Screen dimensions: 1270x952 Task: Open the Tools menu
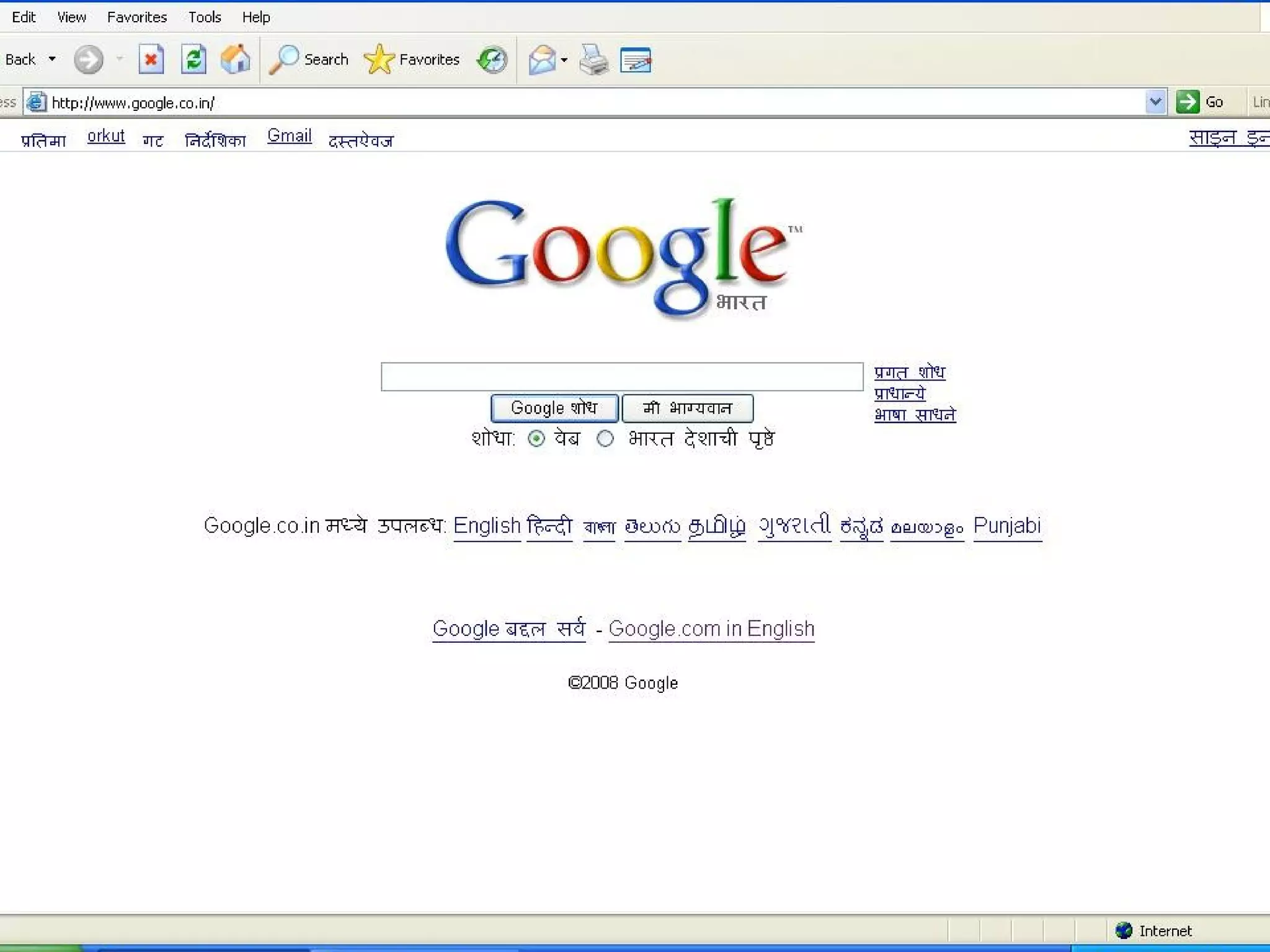tap(205, 17)
